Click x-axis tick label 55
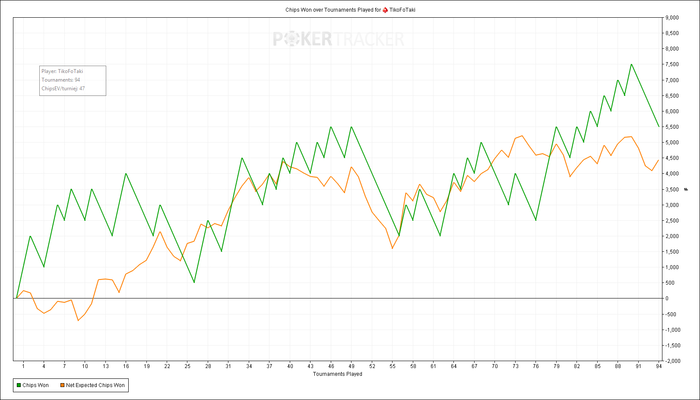Image resolution: width=700 pixels, height=400 pixels. pyautogui.click(x=392, y=366)
